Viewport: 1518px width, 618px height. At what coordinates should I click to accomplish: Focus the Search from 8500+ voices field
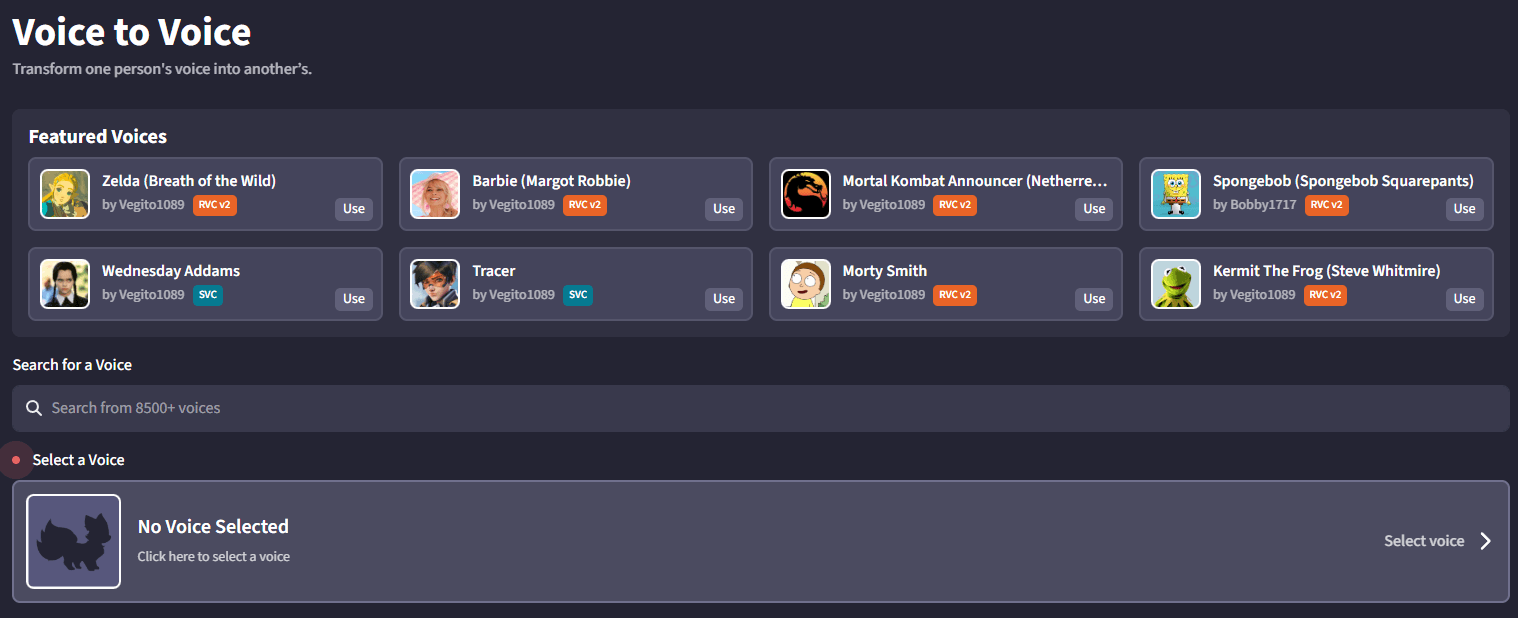760,408
